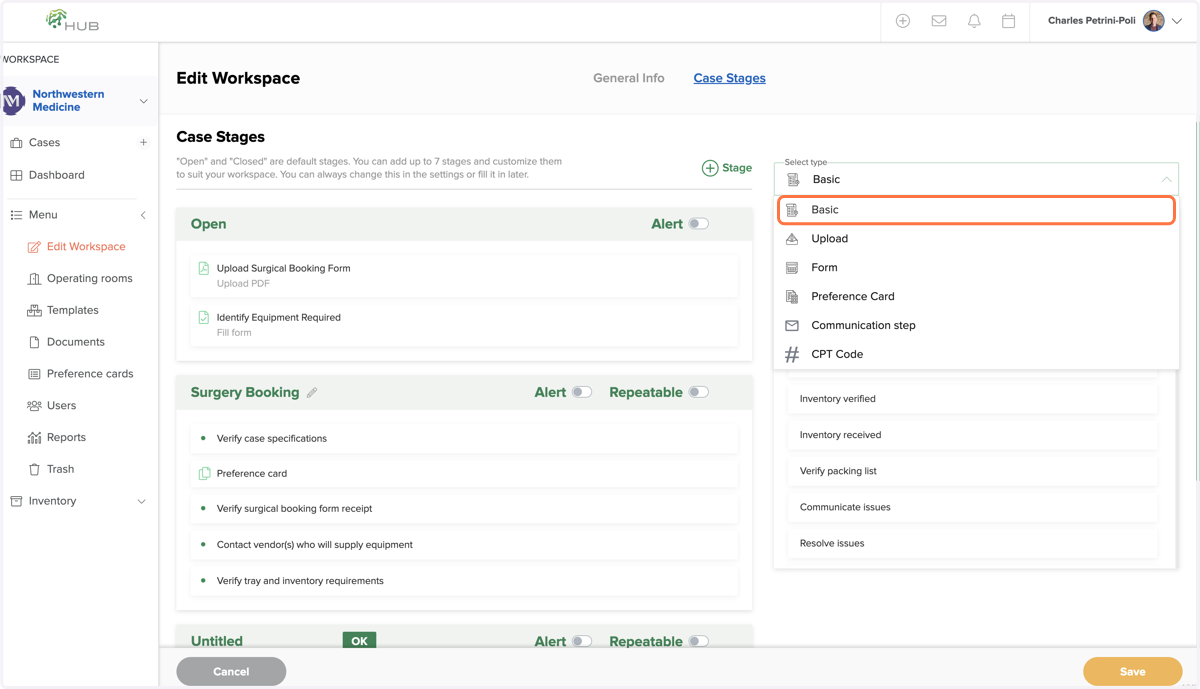Toggle Alert for Untitled stage
Screen dimensions: 1200x689
581,641
